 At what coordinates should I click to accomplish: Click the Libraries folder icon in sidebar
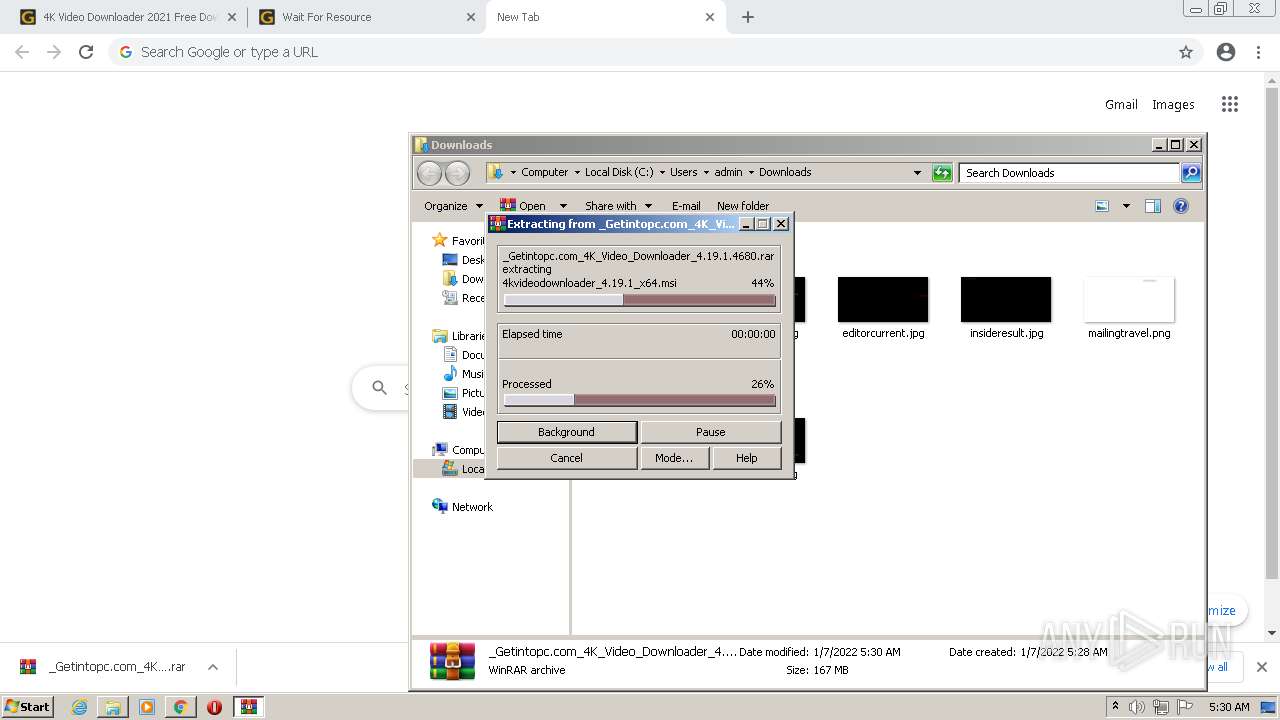440,336
